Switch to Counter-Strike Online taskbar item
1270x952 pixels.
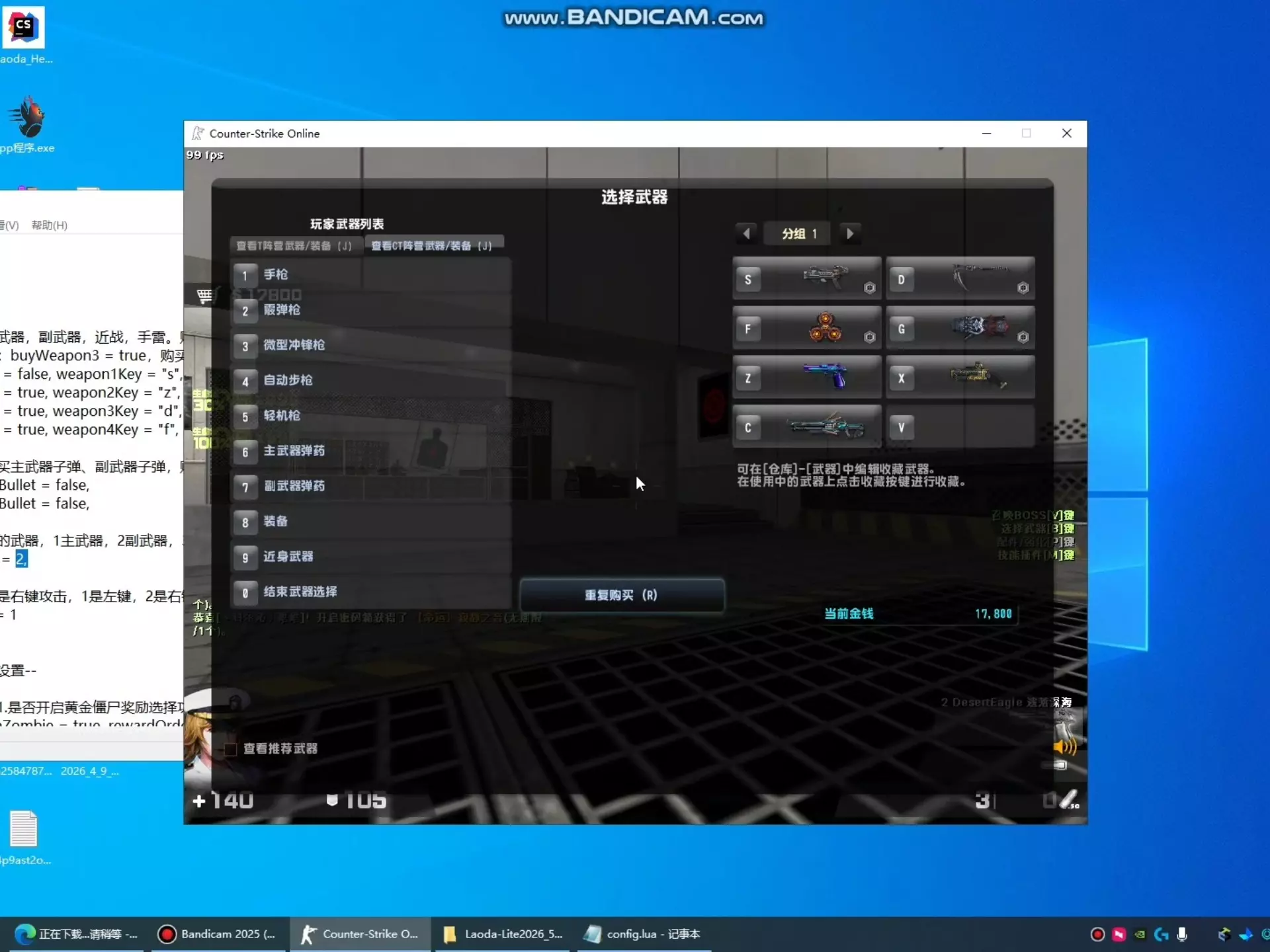coord(360,933)
